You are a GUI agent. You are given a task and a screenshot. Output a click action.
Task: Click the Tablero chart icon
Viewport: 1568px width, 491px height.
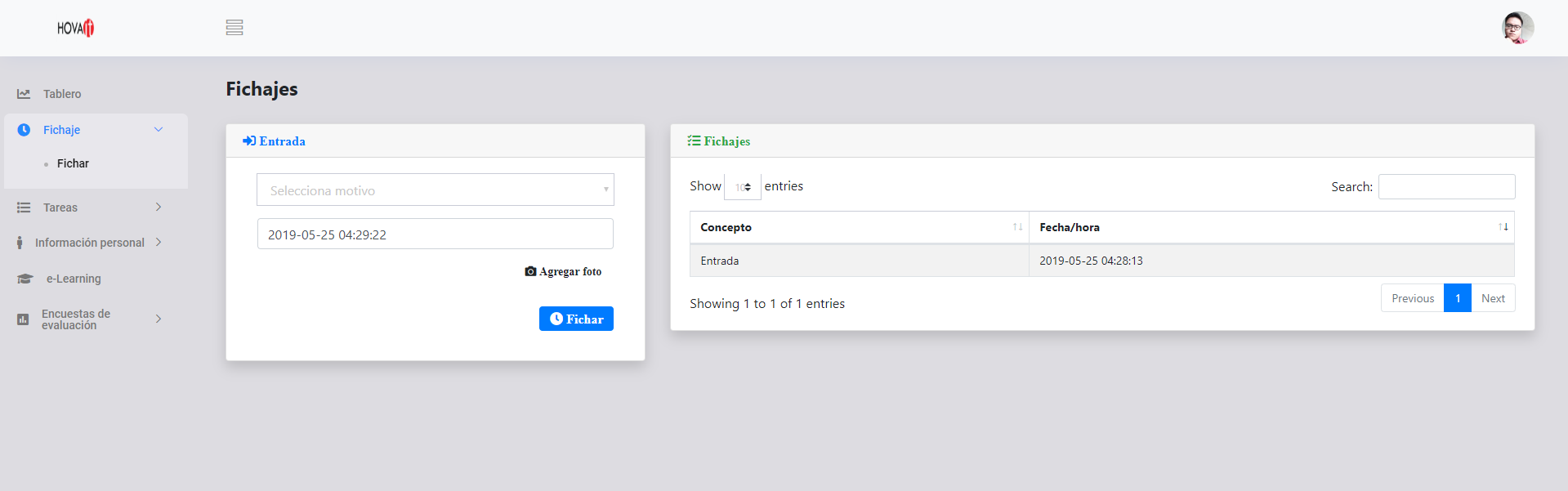(x=24, y=94)
